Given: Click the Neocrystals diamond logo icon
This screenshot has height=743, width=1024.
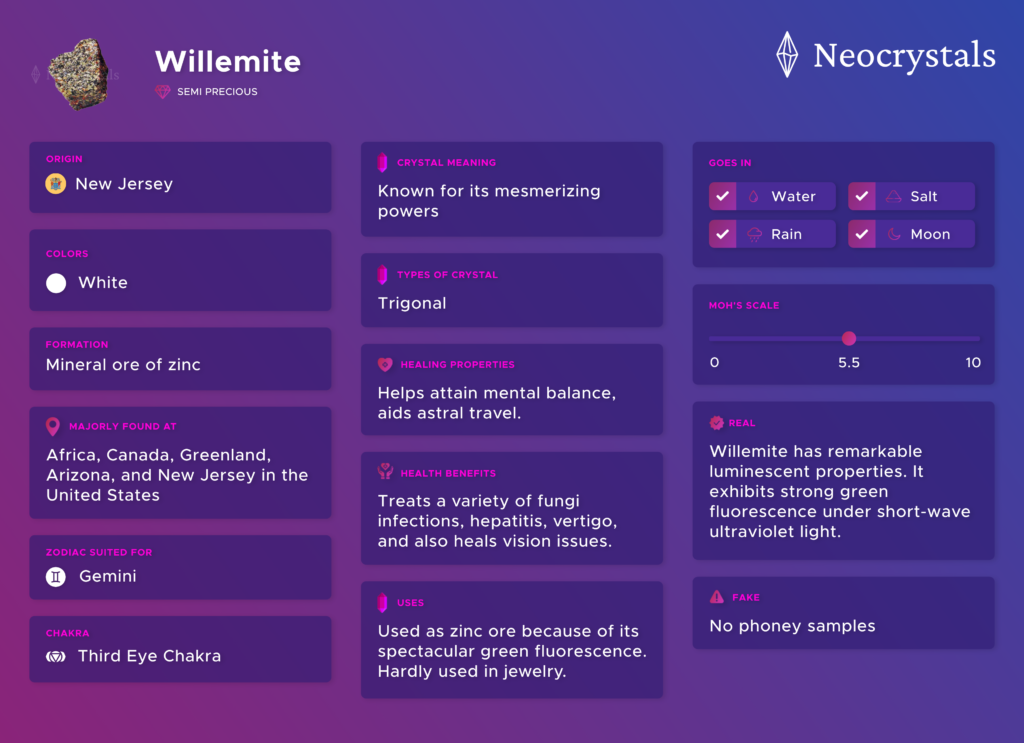Looking at the screenshot, I should (786, 55).
